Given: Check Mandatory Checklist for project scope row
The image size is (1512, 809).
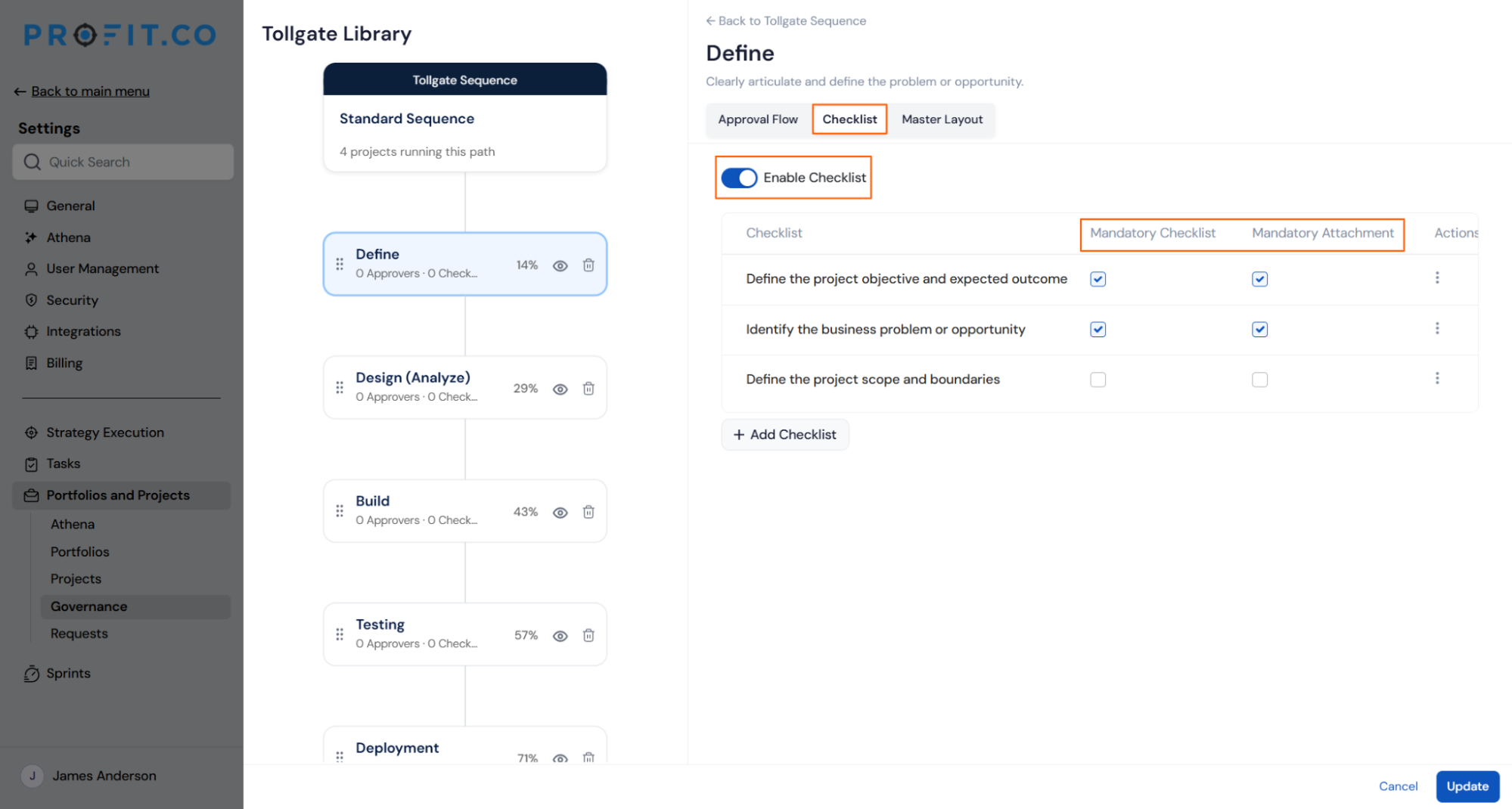Looking at the screenshot, I should point(1098,380).
